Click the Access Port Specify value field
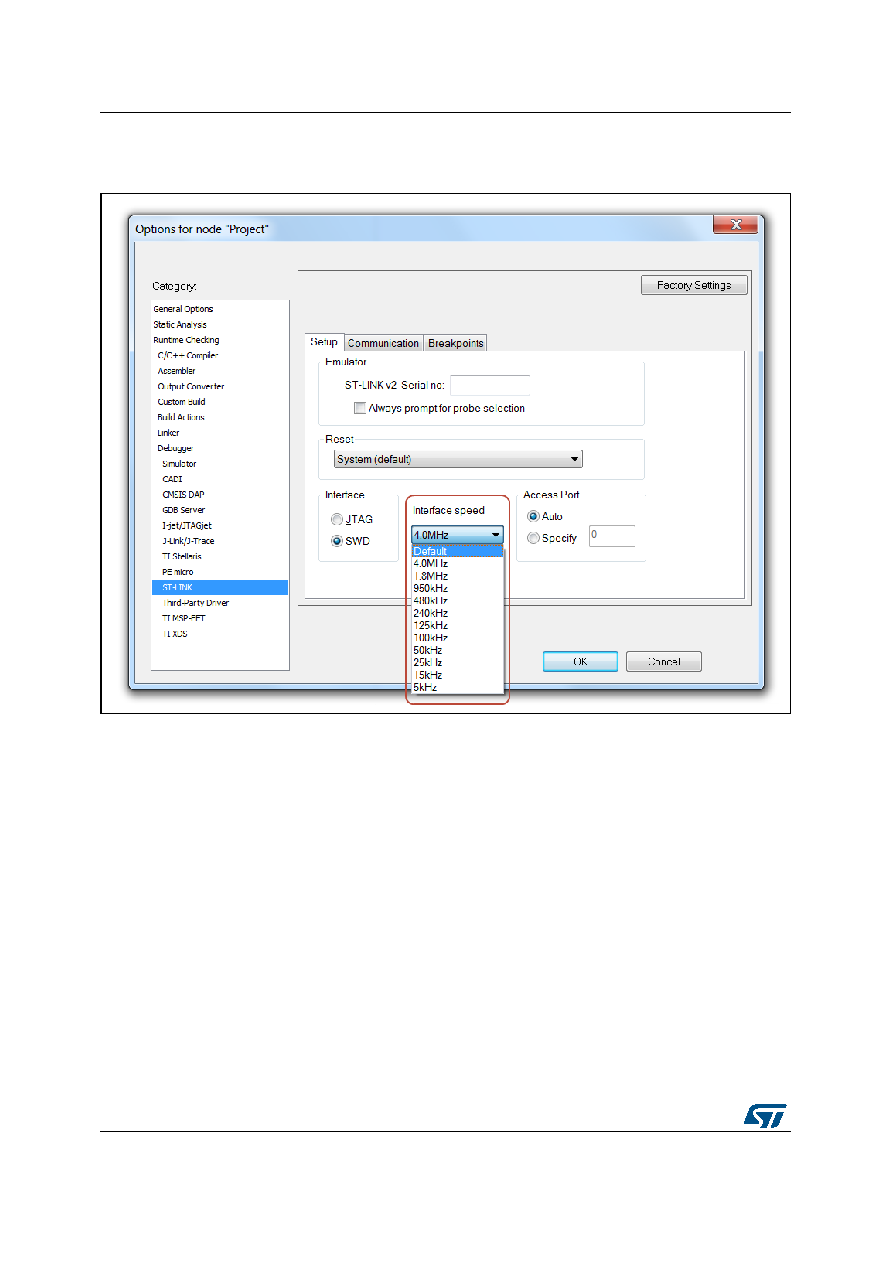The height and width of the screenshot is (1263, 892). coord(612,536)
